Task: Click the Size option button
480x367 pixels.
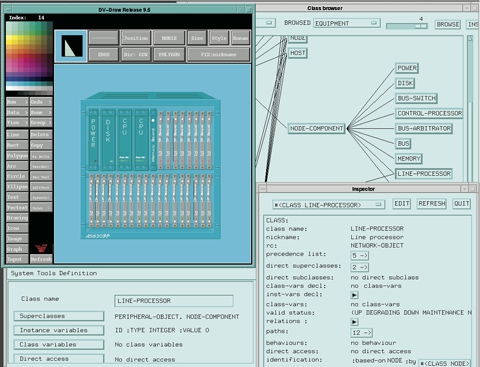Action: pos(197,38)
